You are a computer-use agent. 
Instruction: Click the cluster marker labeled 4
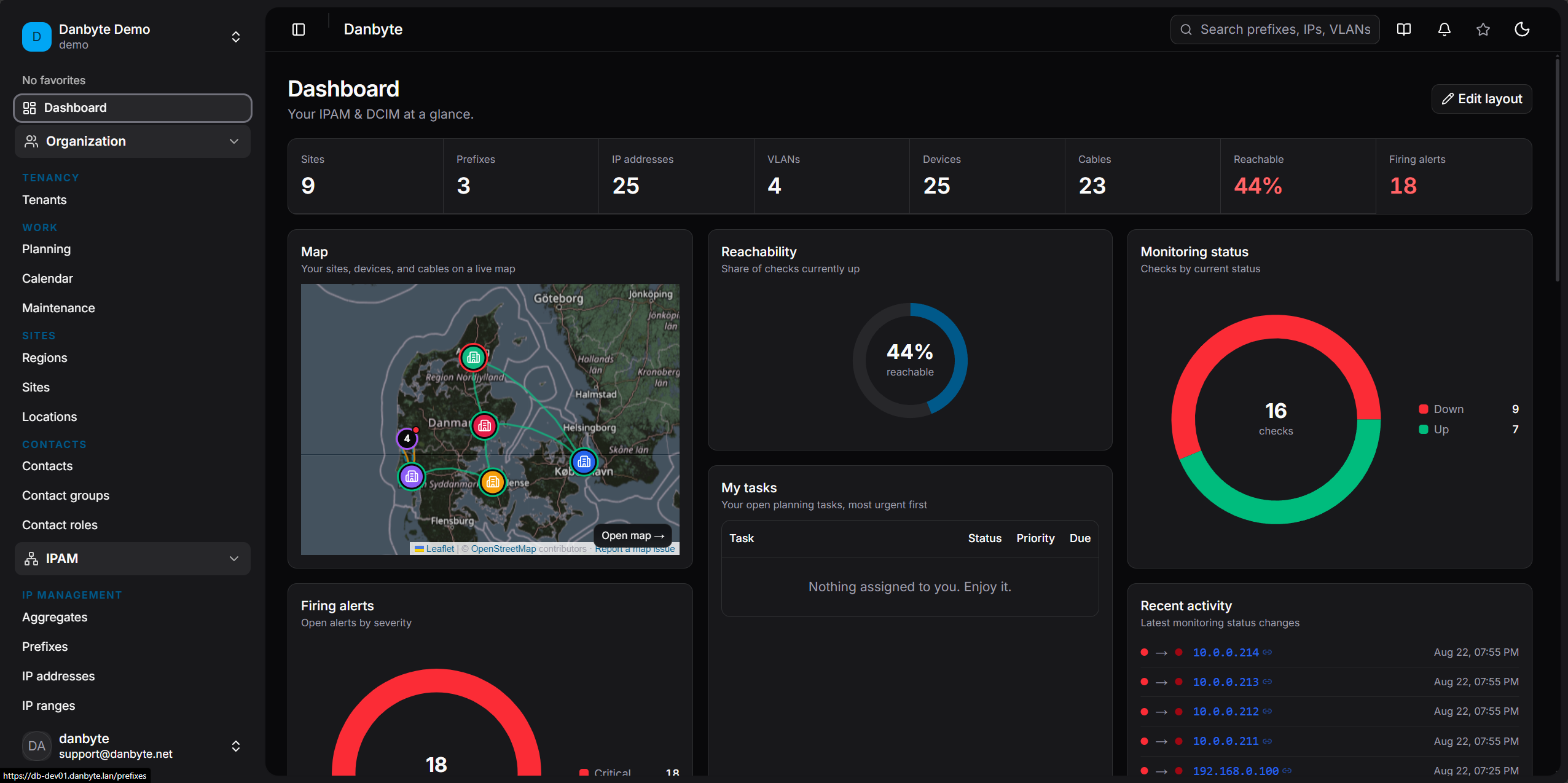407,439
